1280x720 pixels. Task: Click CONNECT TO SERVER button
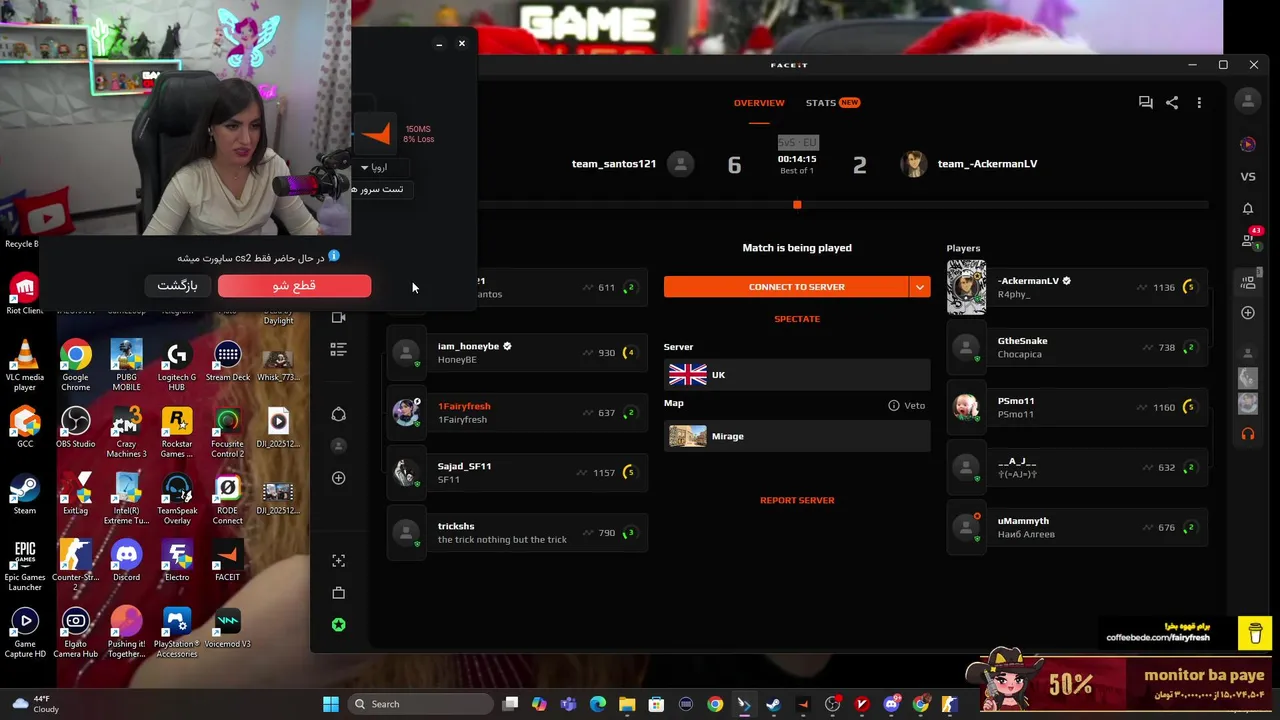pos(786,287)
